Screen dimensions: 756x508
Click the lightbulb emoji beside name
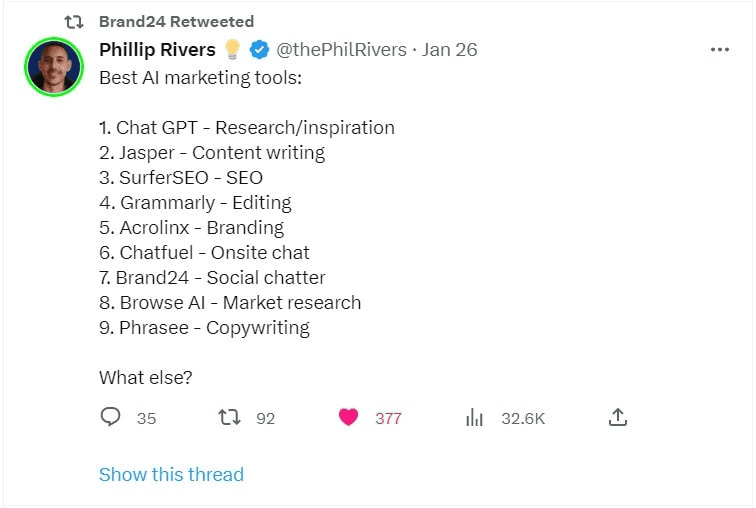[x=232, y=49]
